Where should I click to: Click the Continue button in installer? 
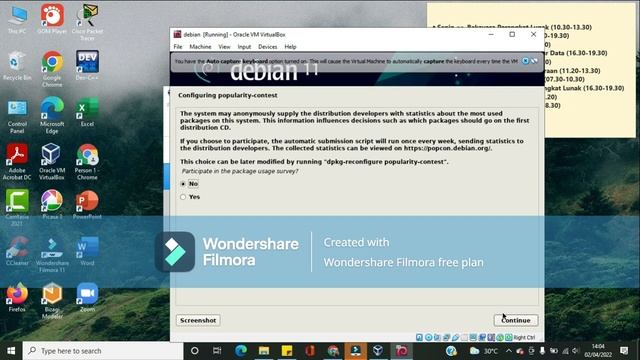pyautogui.click(x=516, y=320)
